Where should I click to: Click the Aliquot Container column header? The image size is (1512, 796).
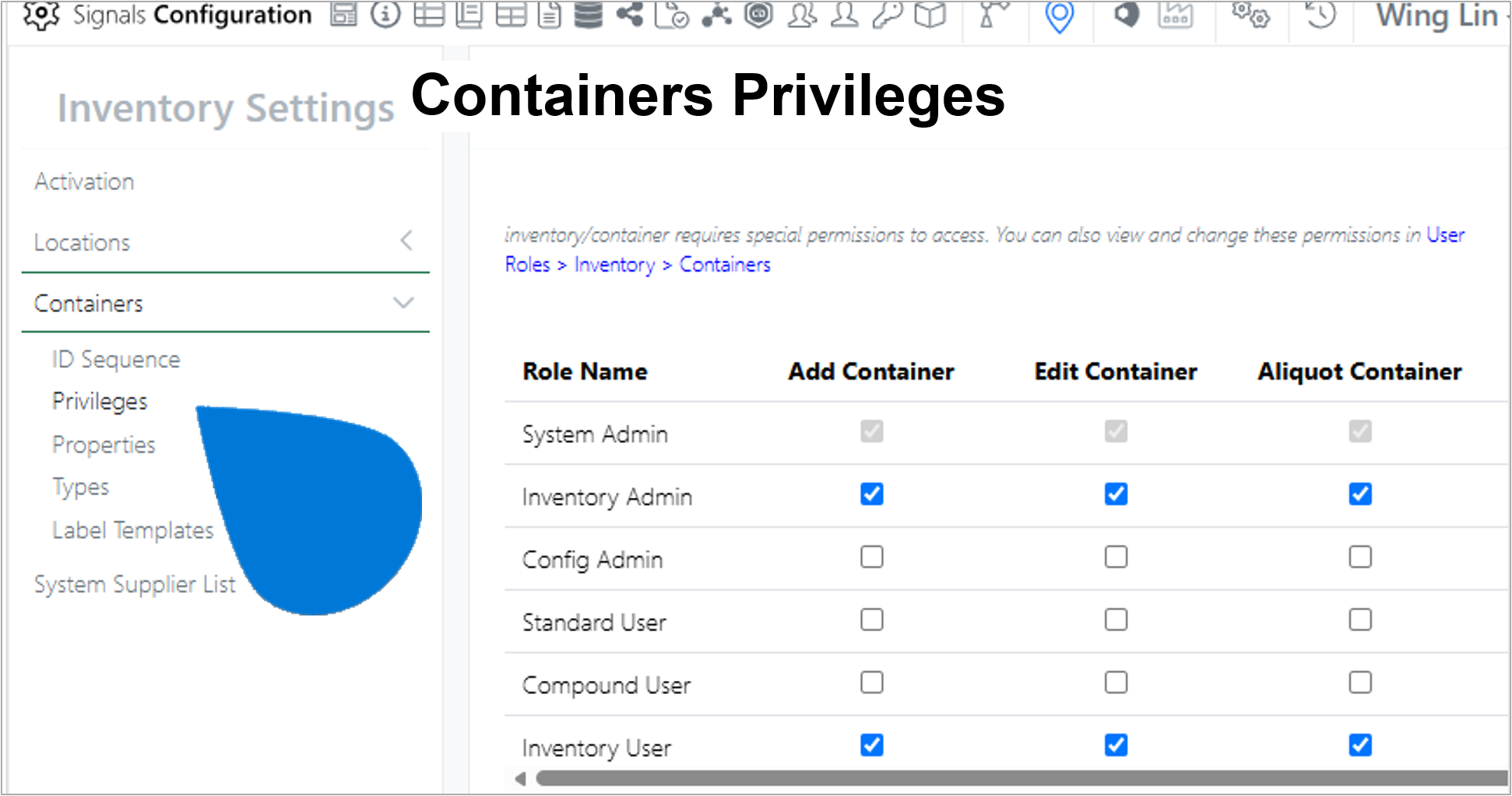coord(1360,372)
